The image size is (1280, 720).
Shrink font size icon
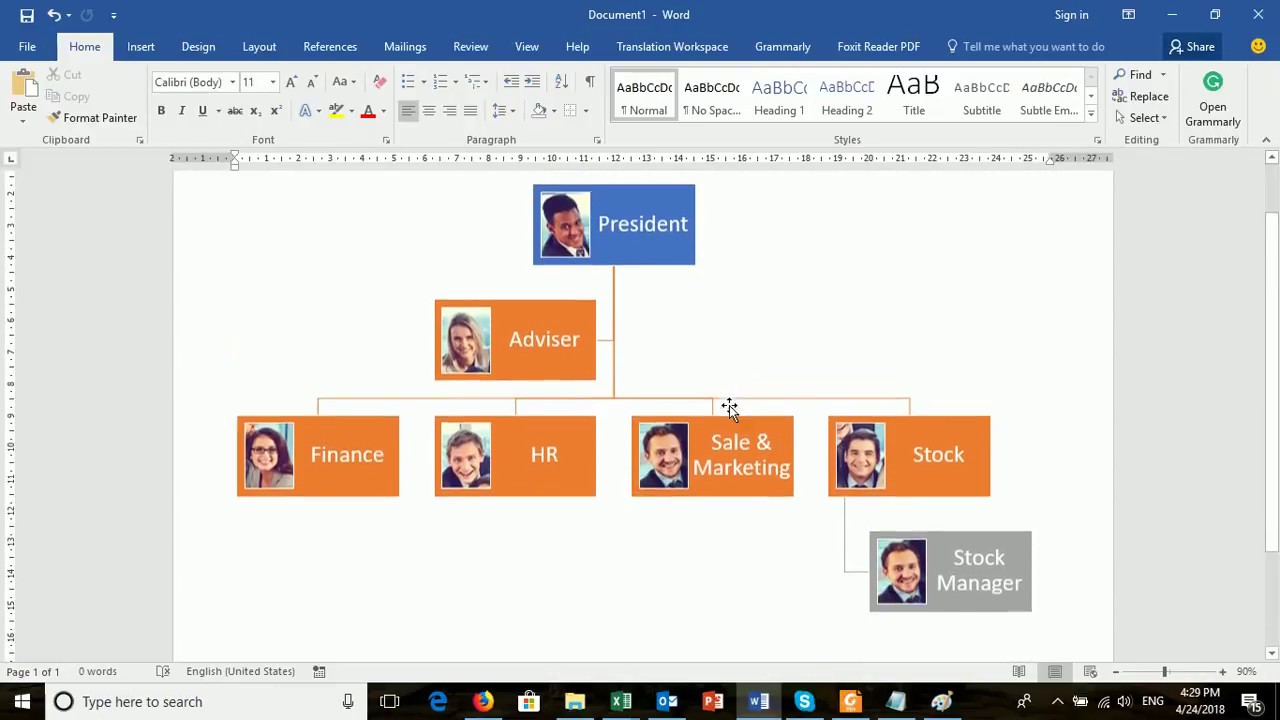pyautogui.click(x=312, y=82)
